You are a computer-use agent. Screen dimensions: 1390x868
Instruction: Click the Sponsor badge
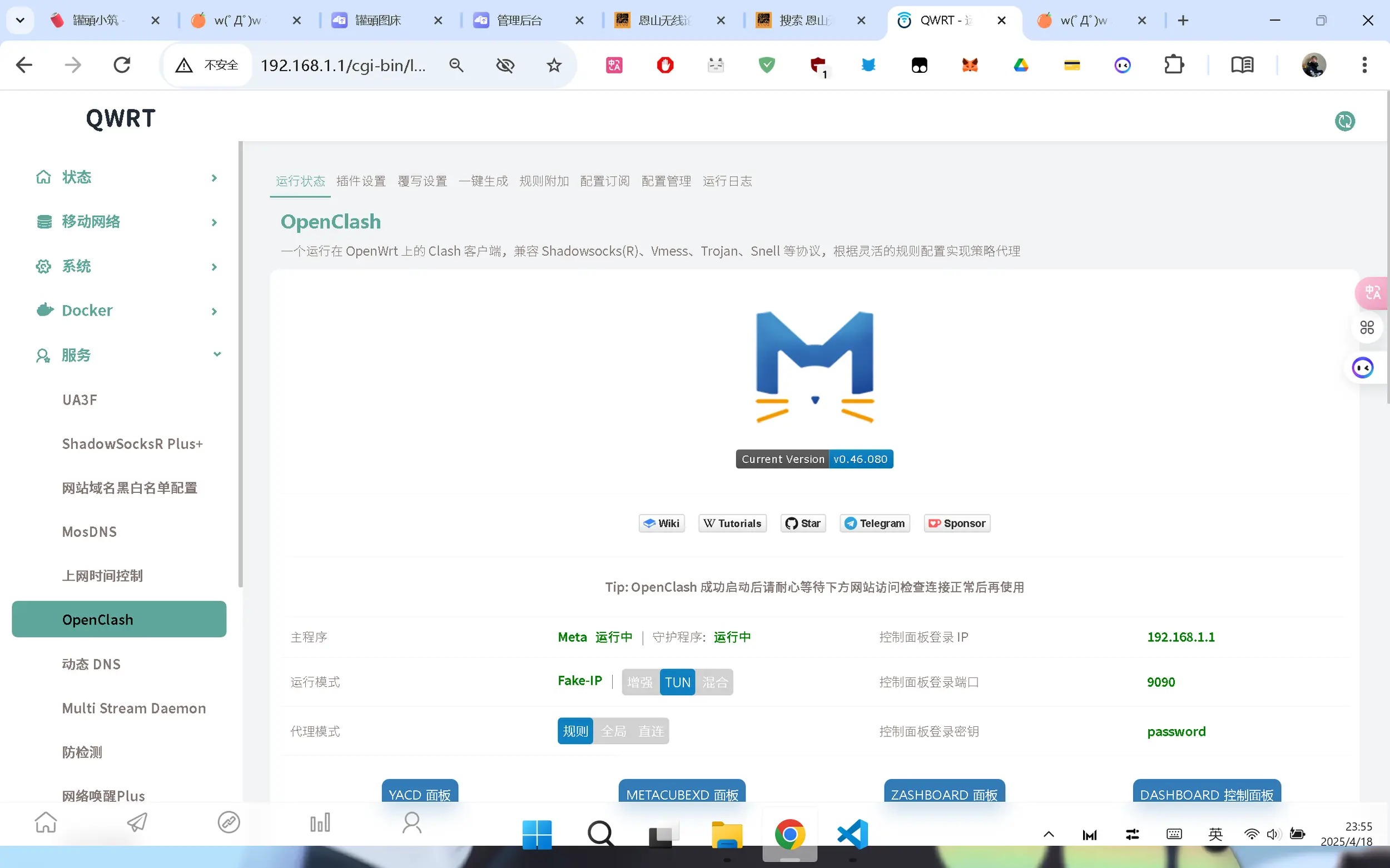[957, 523]
